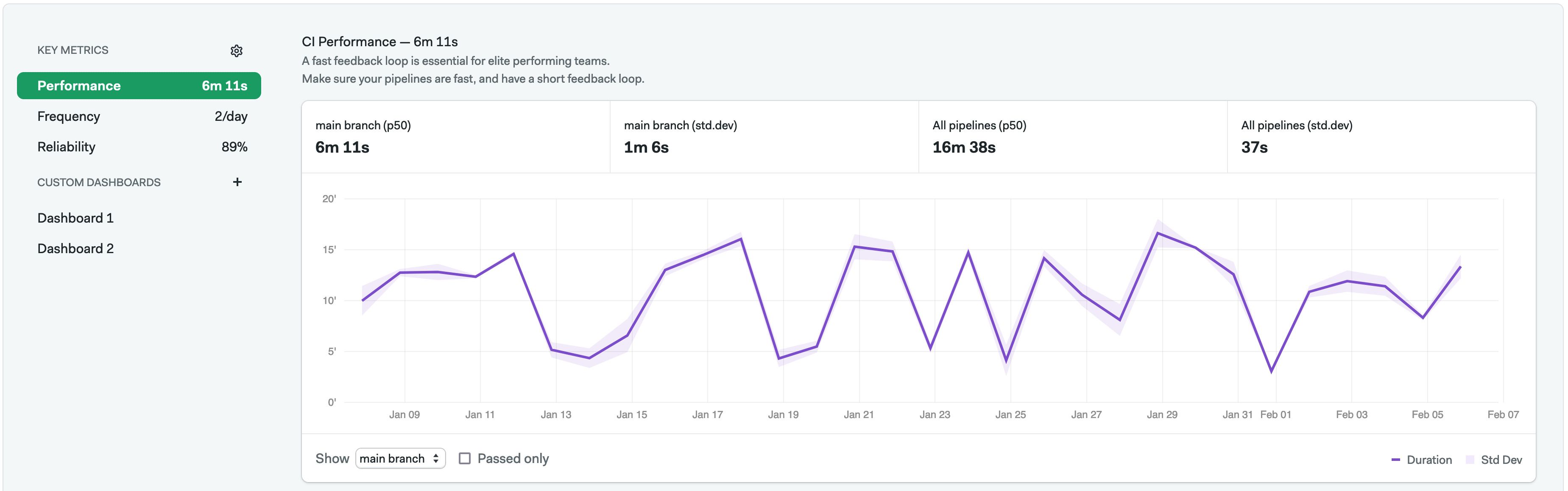Screen dimensions: 1568x491
Task: Toggle the Std Dev legend entry
Action: (1494, 459)
